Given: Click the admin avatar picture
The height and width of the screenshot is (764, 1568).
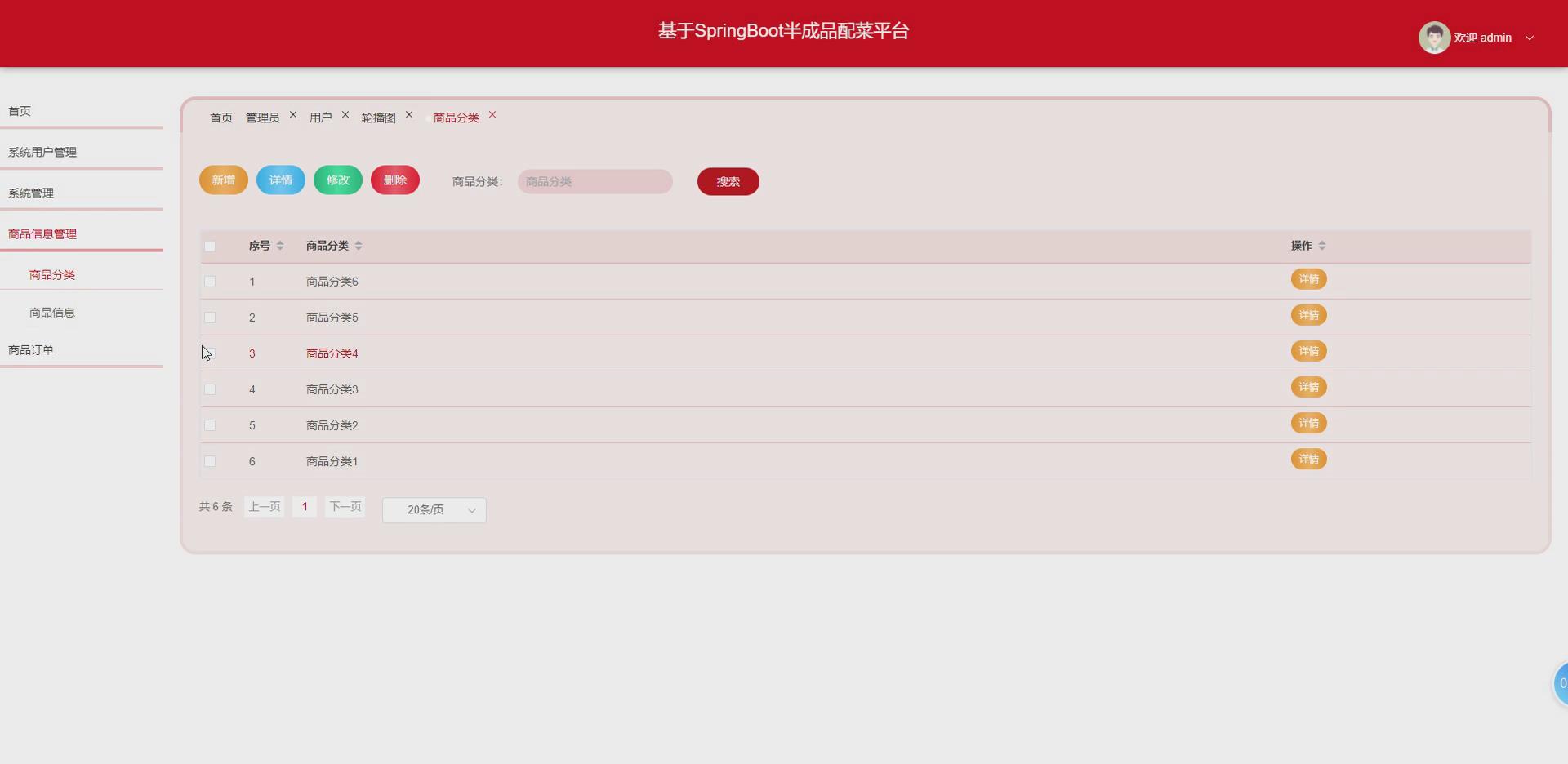Looking at the screenshot, I should 1434,38.
